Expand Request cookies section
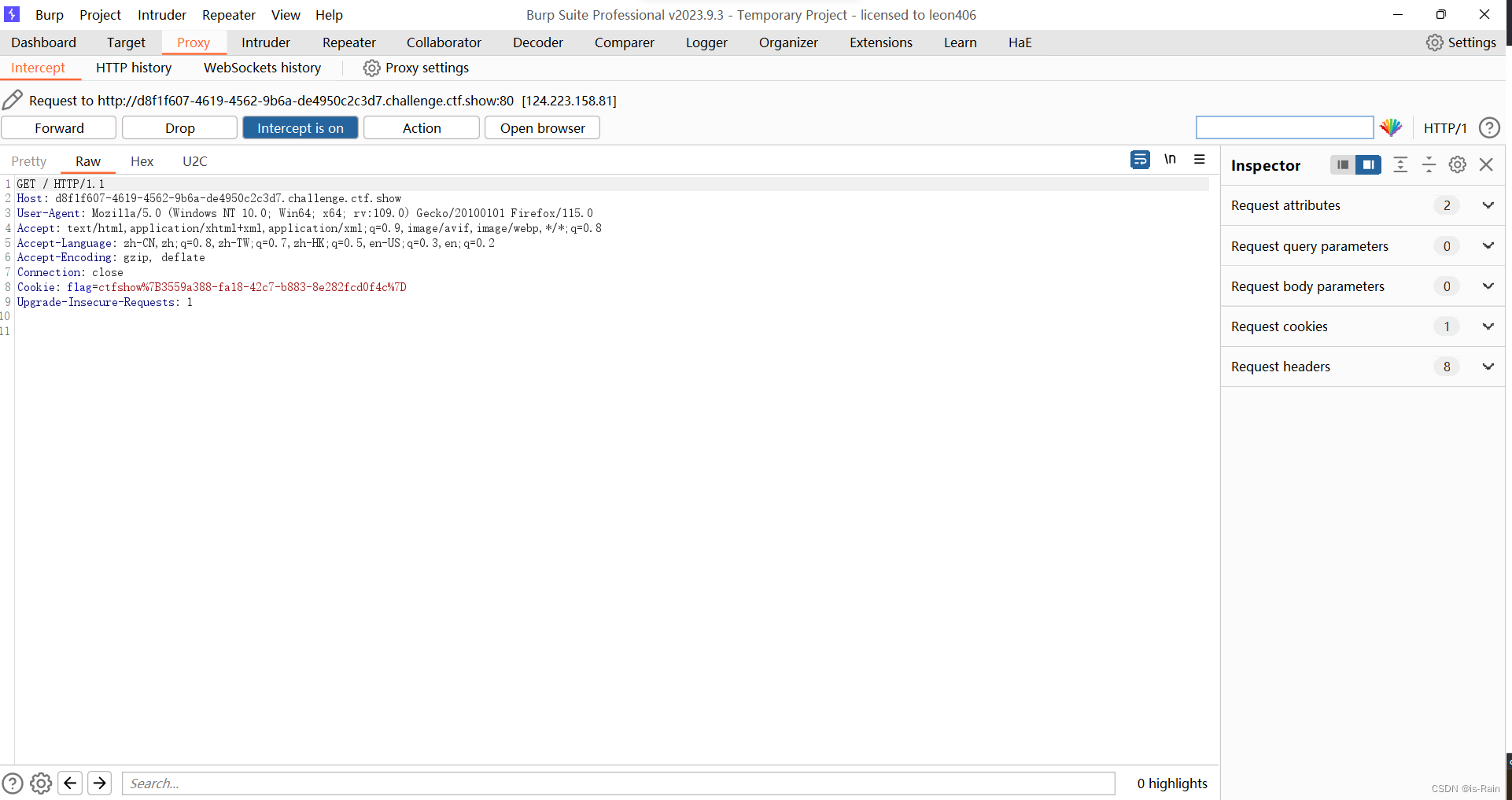The width and height of the screenshot is (1512, 800). (1488, 326)
